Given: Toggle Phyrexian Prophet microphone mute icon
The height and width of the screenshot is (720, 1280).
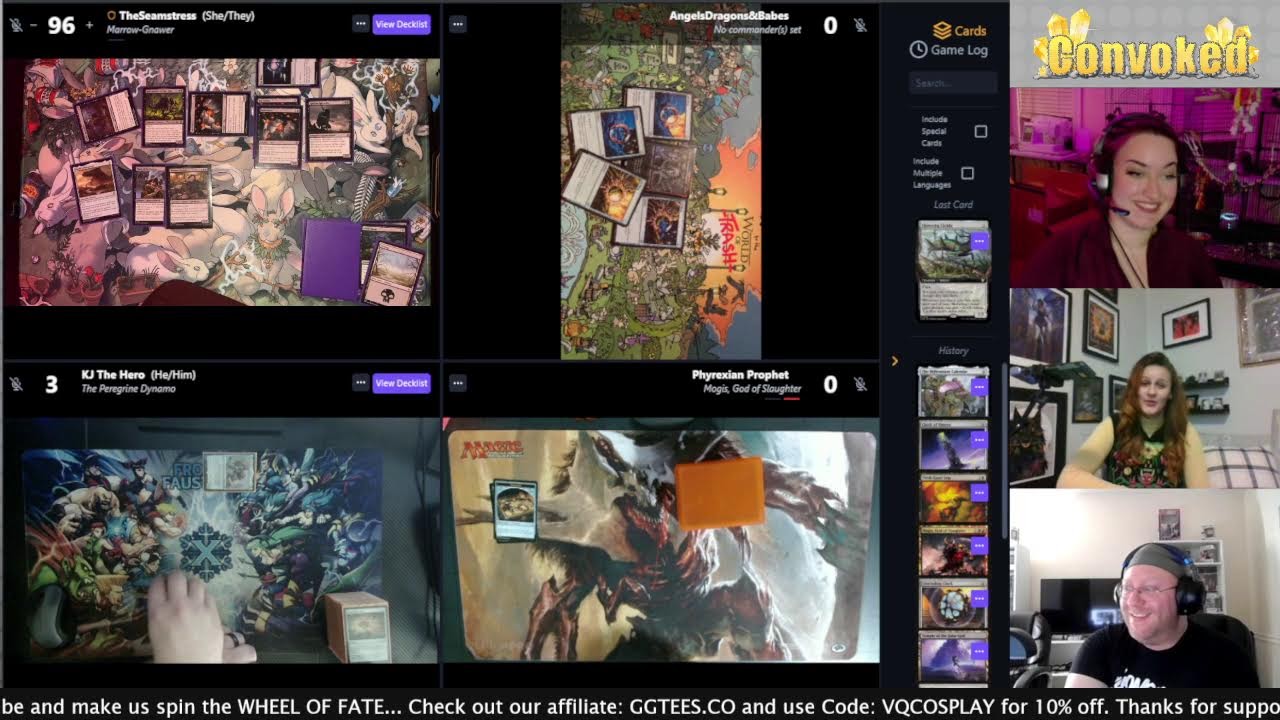Looking at the screenshot, I should coord(860,384).
